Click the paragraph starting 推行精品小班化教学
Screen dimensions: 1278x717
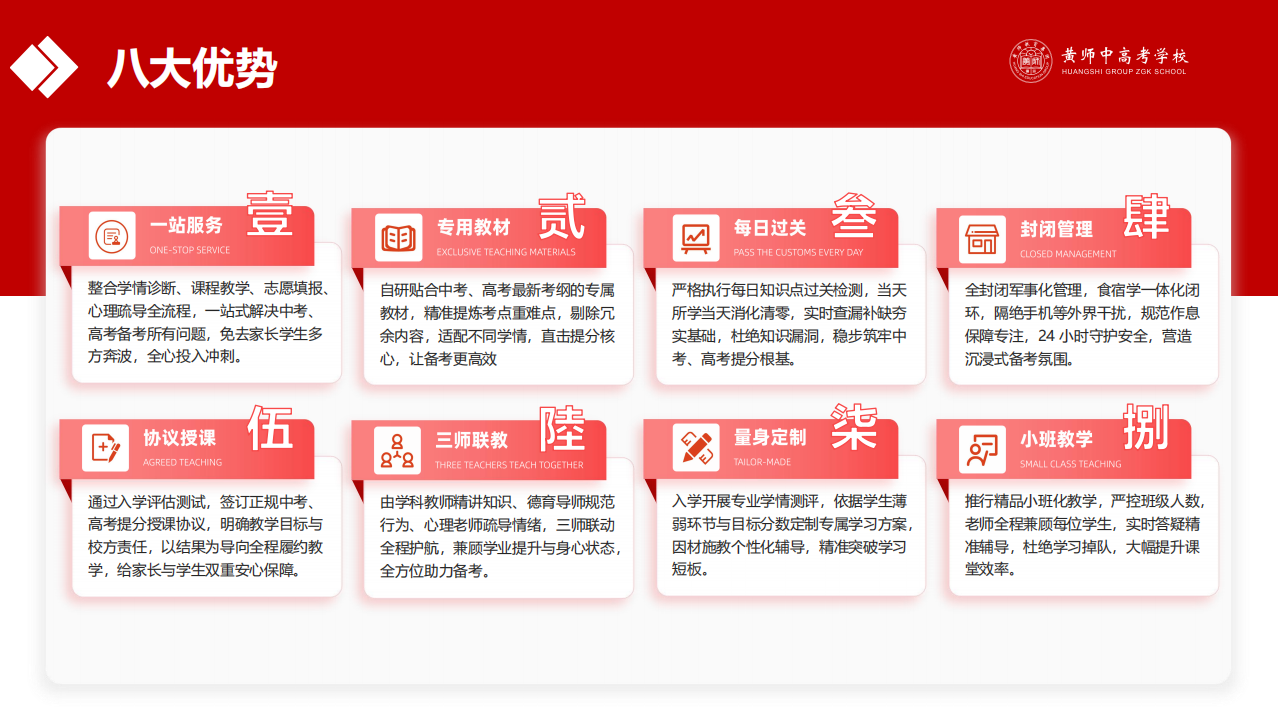pos(1085,535)
